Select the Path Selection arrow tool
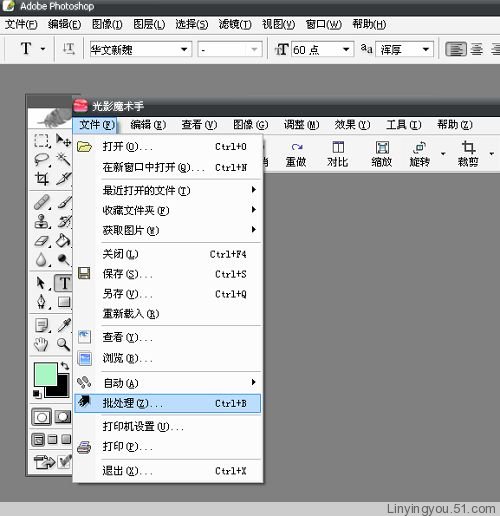The width and height of the screenshot is (500, 516). click(42, 283)
